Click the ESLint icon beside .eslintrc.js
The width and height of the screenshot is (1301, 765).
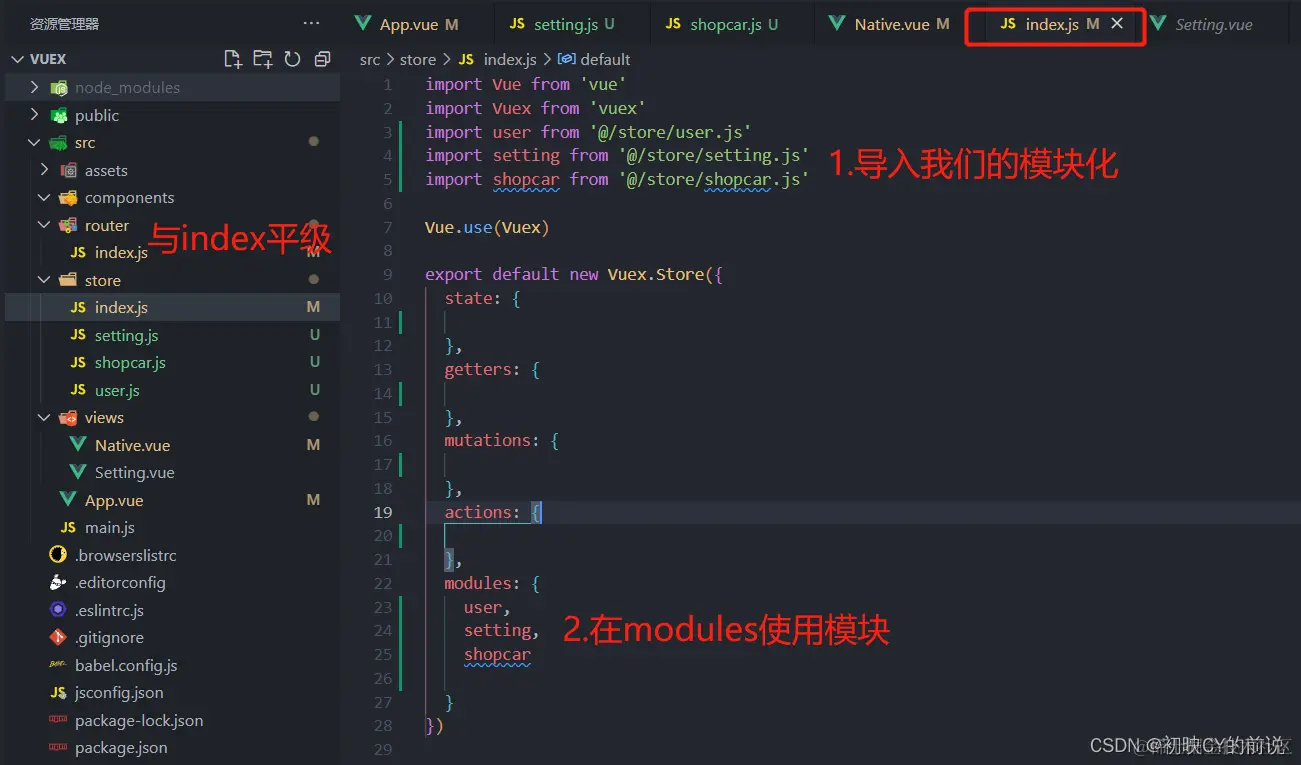[58, 610]
